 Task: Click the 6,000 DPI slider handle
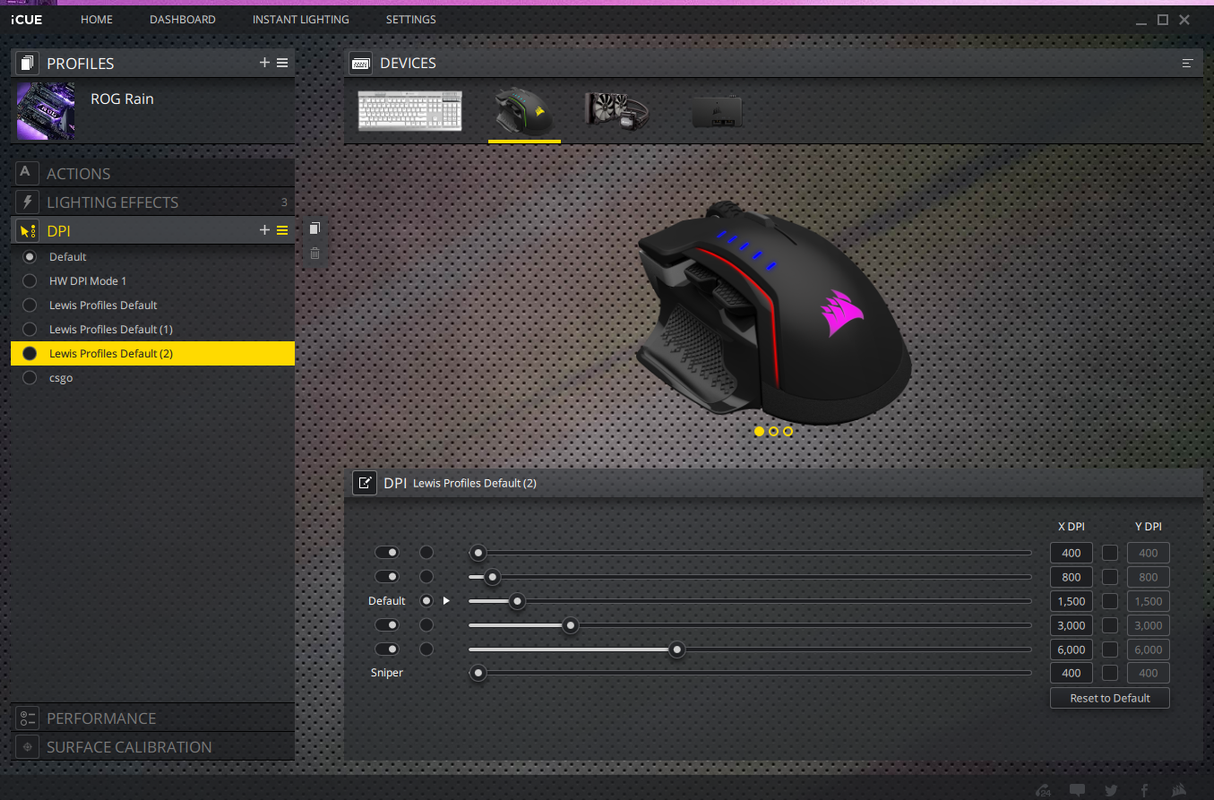(x=677, y=649)
